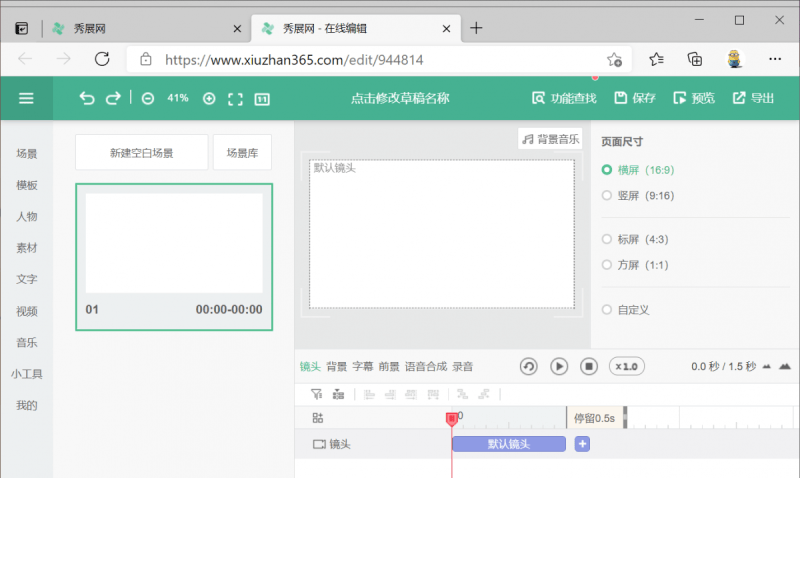The width and height of the screenshot is (800, 580).
Task: Select scene 01 thumbnail in the panel
Action: (x=174, y=242)
